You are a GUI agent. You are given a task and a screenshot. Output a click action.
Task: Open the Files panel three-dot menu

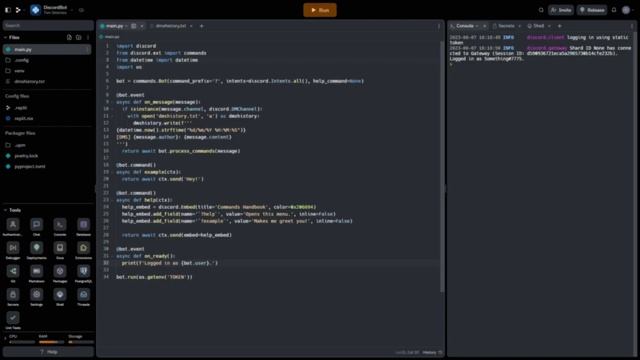[x=88, y=37]
